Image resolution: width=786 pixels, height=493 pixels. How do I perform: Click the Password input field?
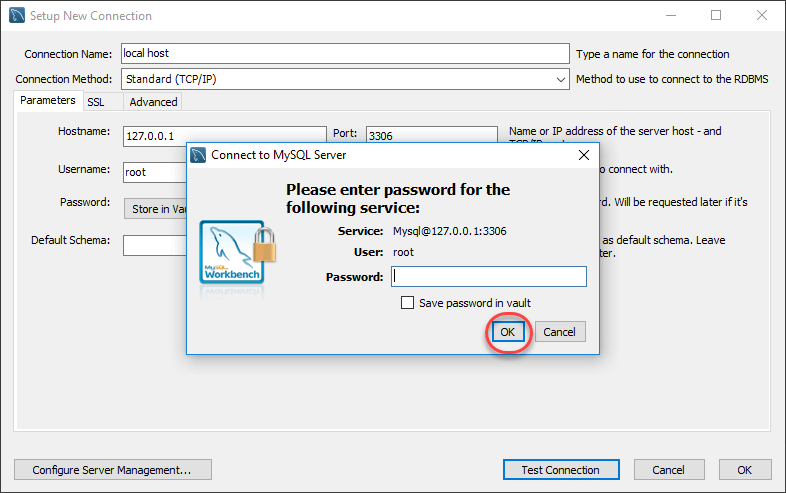(488, 277)
